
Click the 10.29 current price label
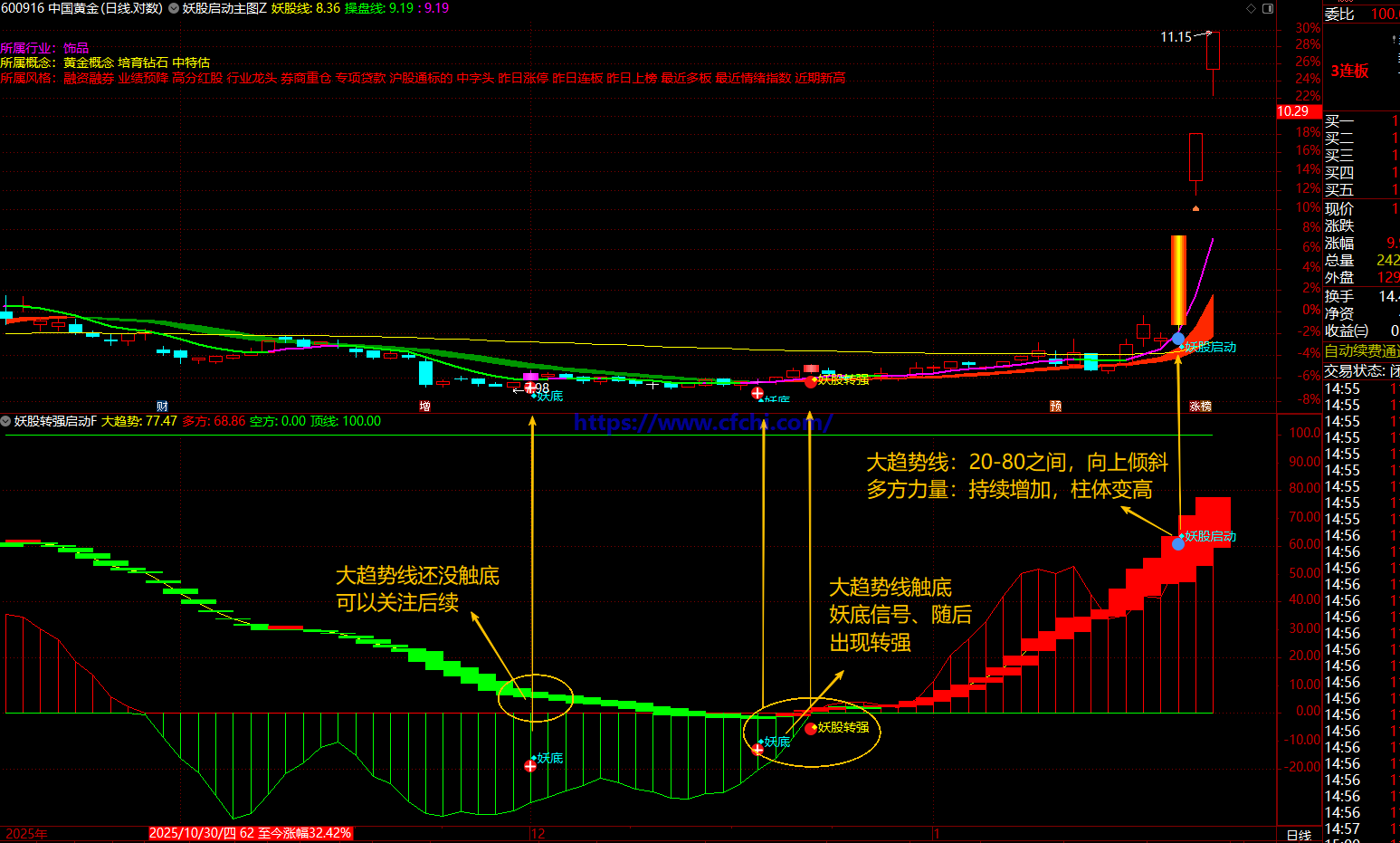coord(1297,111)
